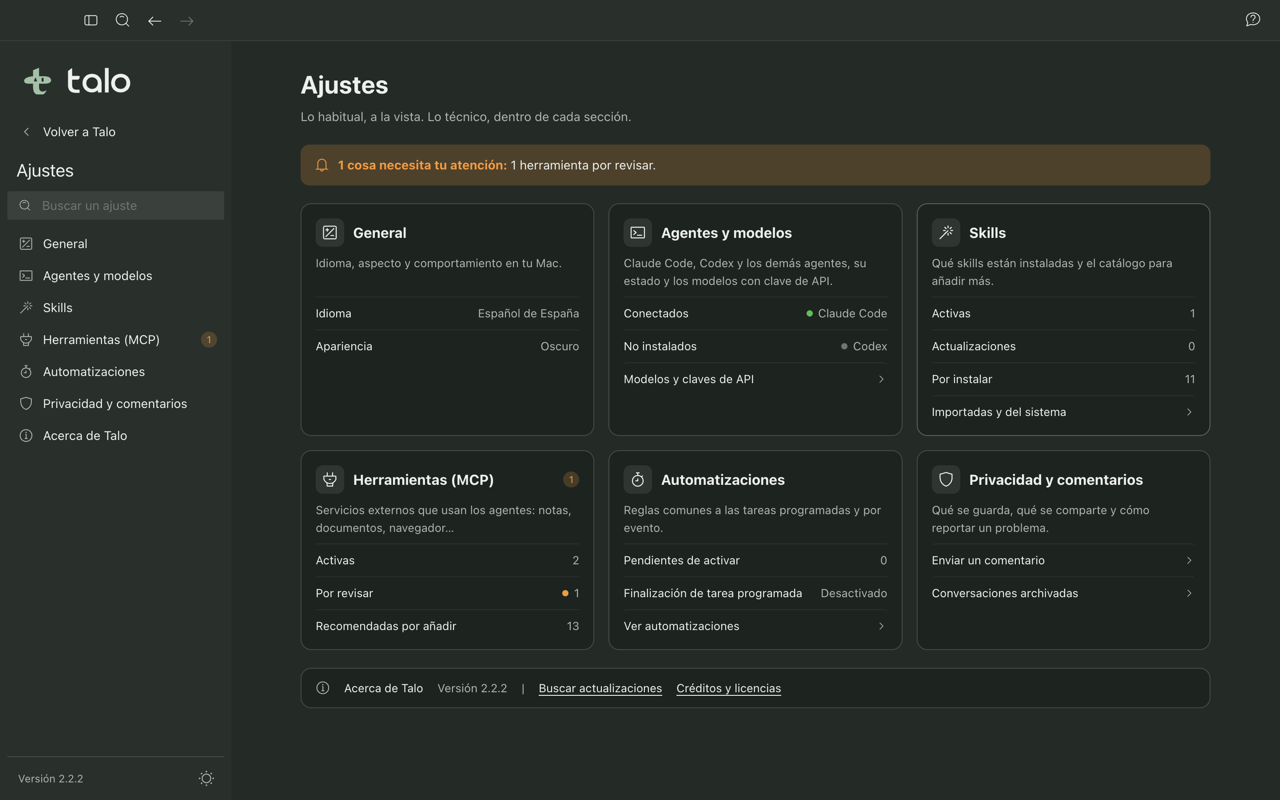Viewport: 1280px width, 800px height.
Task: Toggle the sidebar panel icon
Action: pyautogui.click(x=91, y=20)
